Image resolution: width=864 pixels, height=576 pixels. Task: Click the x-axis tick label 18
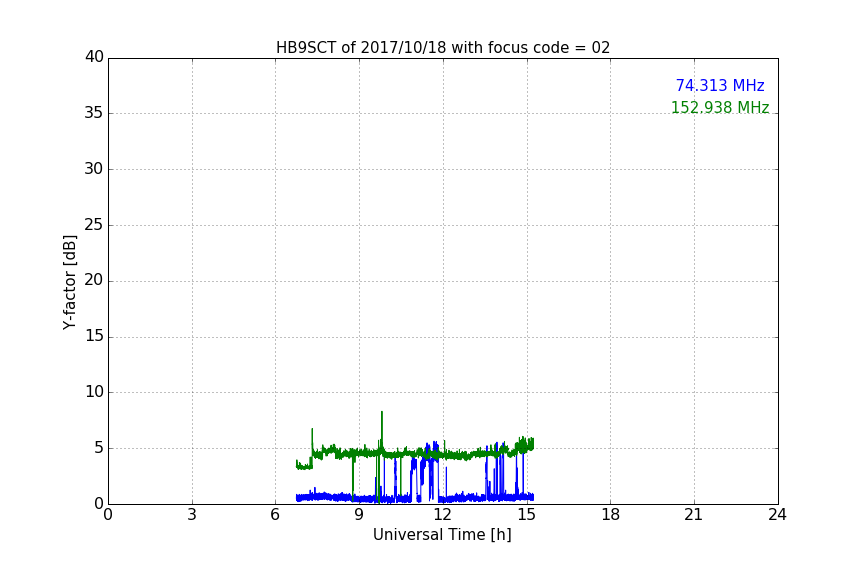611,515
